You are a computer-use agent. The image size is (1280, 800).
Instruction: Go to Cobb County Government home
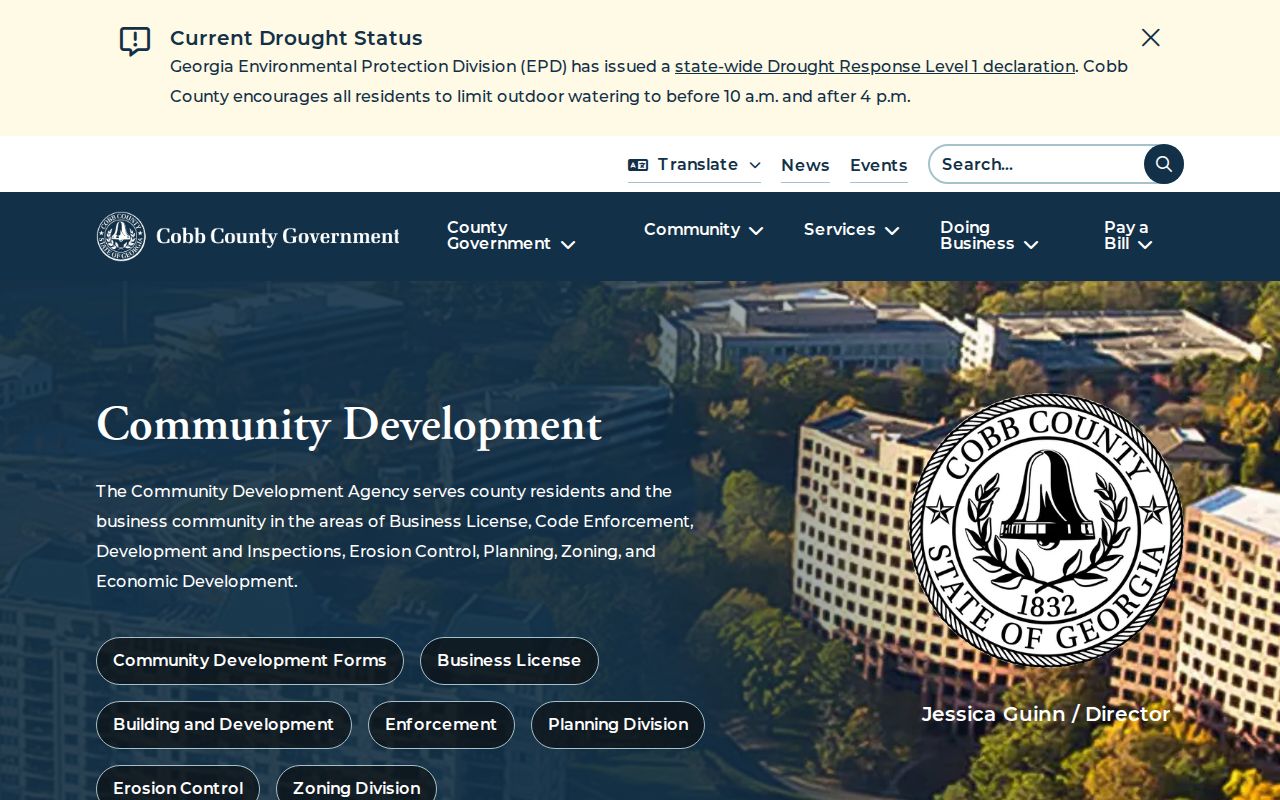[248, 236]
